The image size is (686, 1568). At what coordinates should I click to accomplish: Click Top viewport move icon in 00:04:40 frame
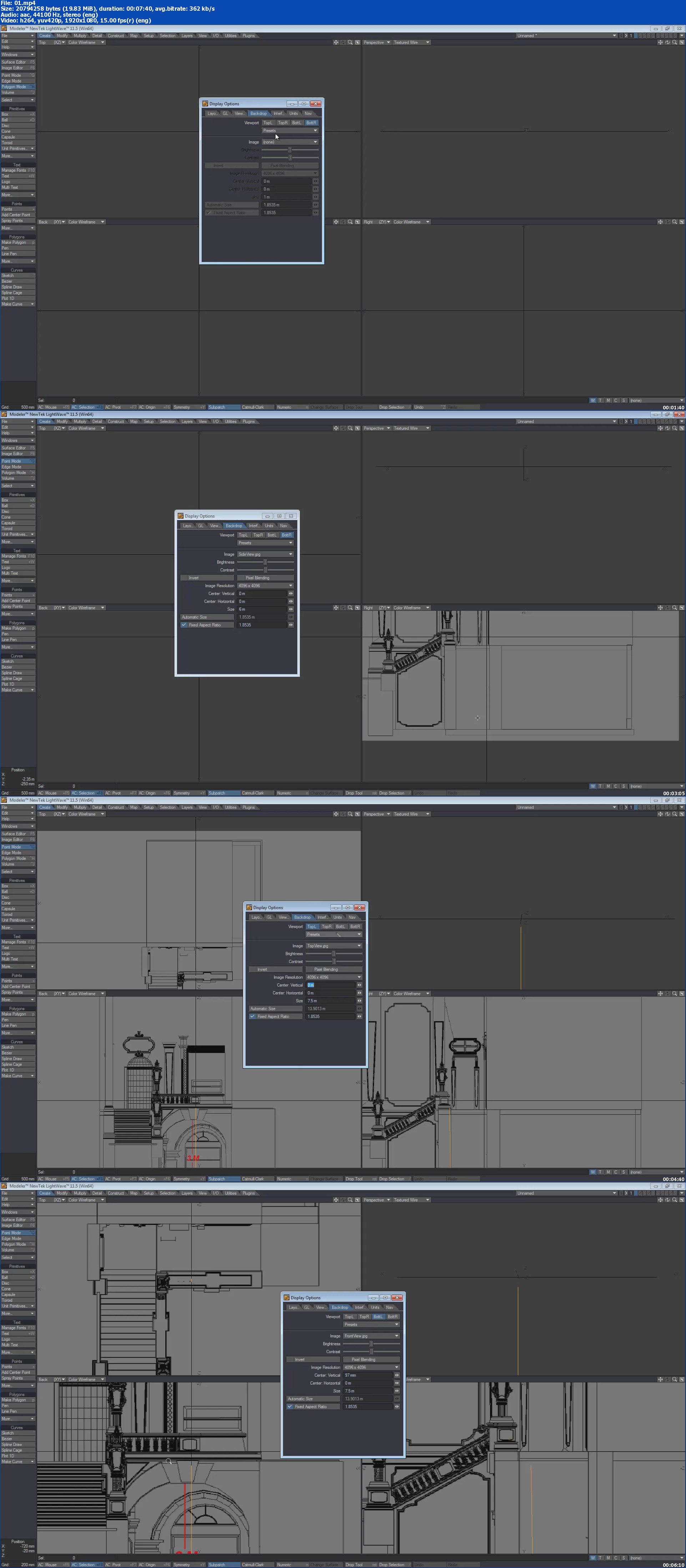(336, 815)
